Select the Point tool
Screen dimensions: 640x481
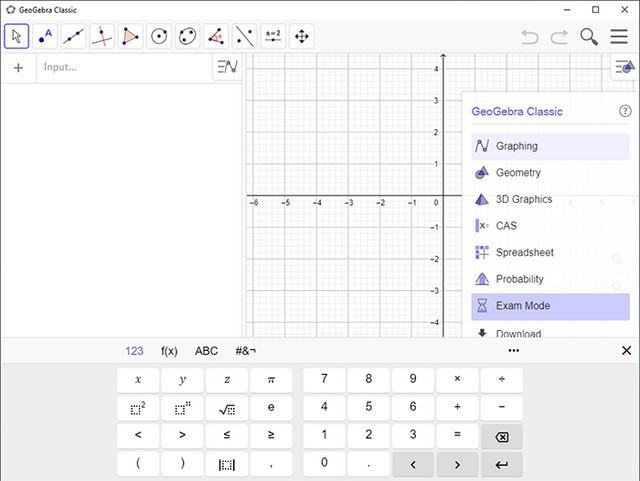45,36
